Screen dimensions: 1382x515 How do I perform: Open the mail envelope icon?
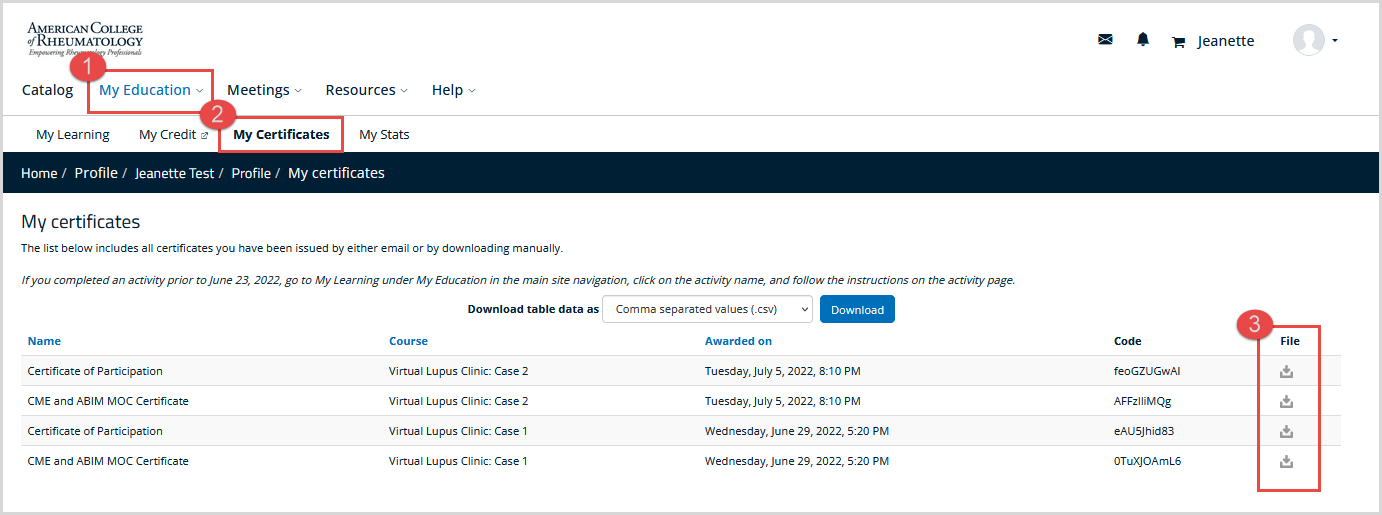coord(1105,40)
